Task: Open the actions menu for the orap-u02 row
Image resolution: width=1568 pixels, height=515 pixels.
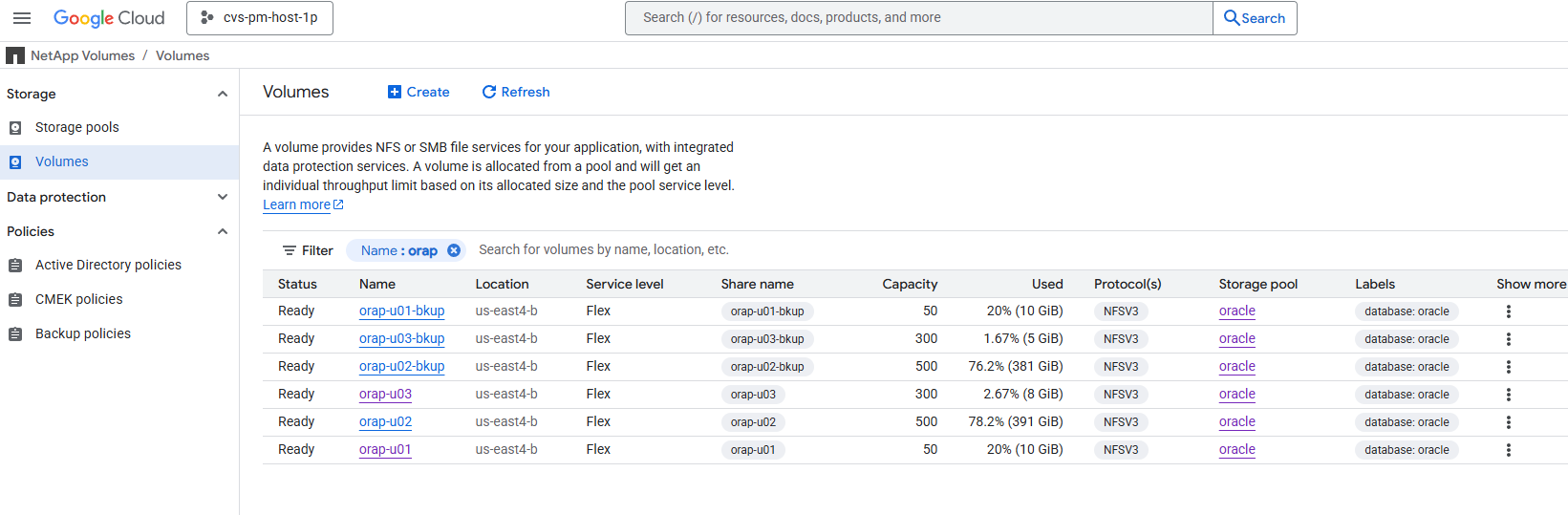Action: [1508, 422]
